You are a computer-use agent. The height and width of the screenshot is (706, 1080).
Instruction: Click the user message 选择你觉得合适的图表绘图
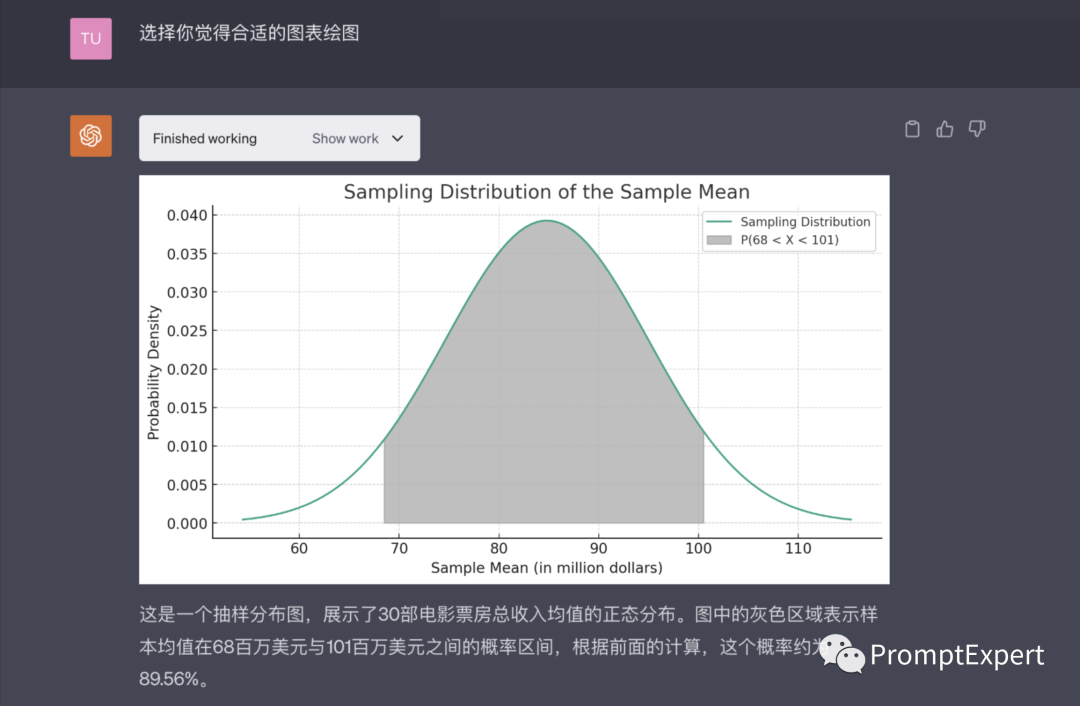(x=249, y=34)
